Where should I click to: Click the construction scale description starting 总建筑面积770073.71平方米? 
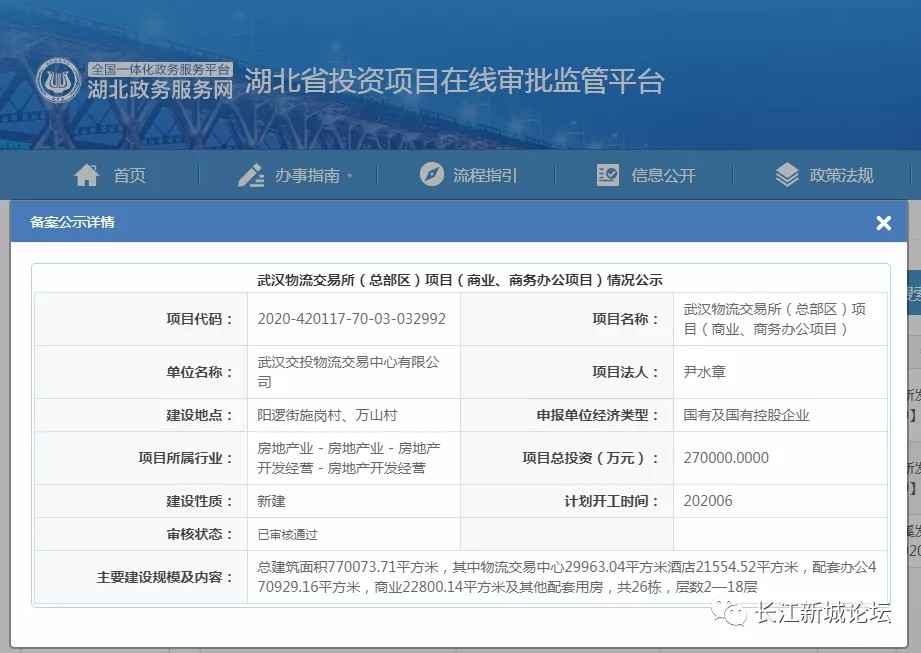click(567, 577)
